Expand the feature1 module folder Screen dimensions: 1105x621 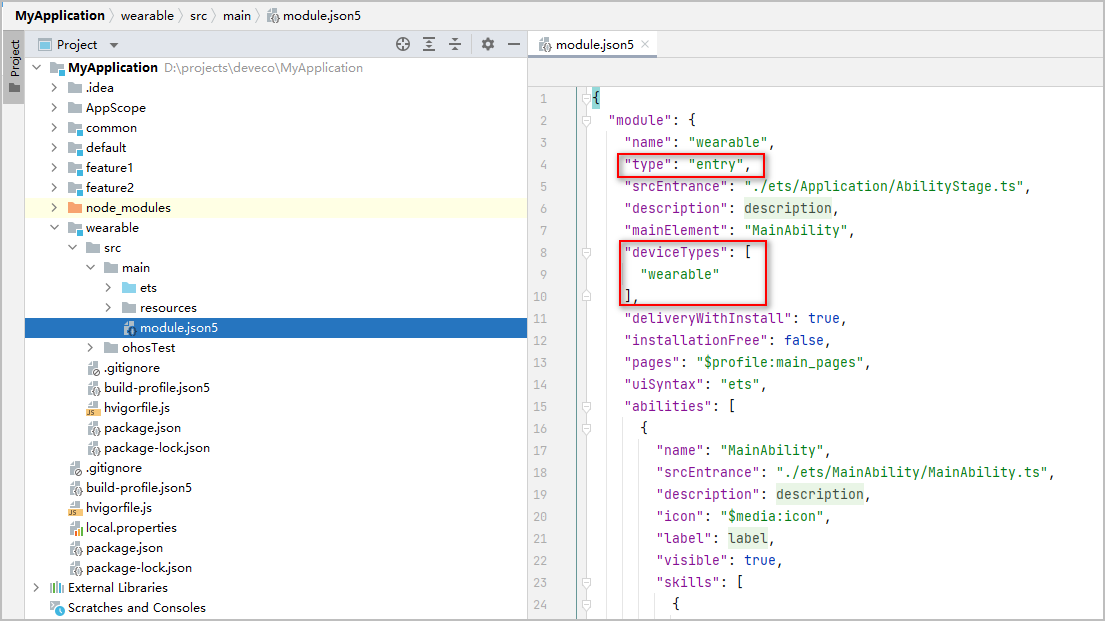pyautogui.click(x=54, y=168)
